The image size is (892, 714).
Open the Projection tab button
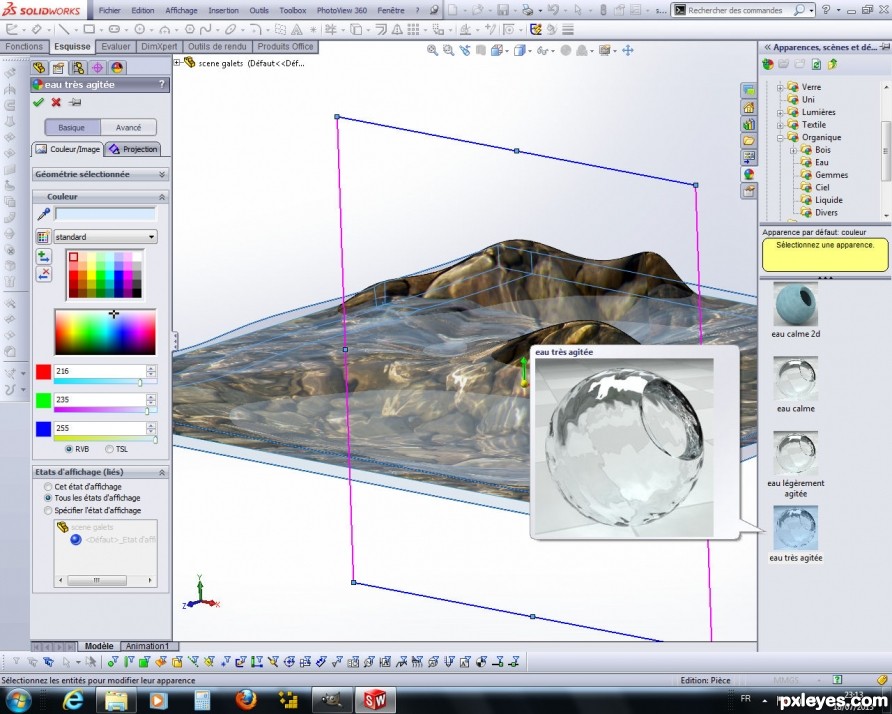[x=133, y=149]
